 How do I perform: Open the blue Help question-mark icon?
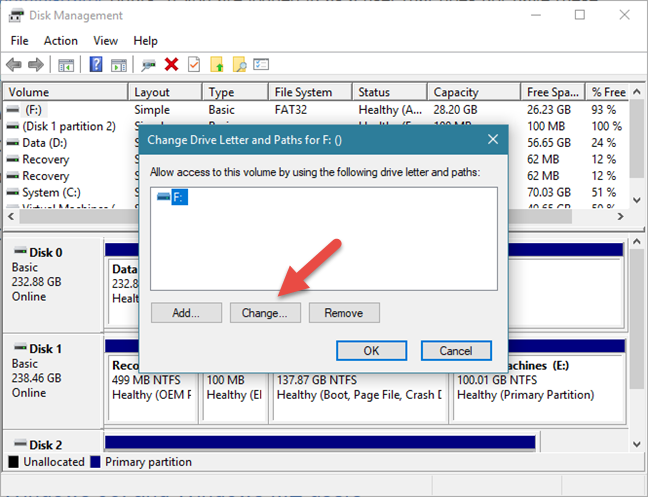(x=96, y=64)
